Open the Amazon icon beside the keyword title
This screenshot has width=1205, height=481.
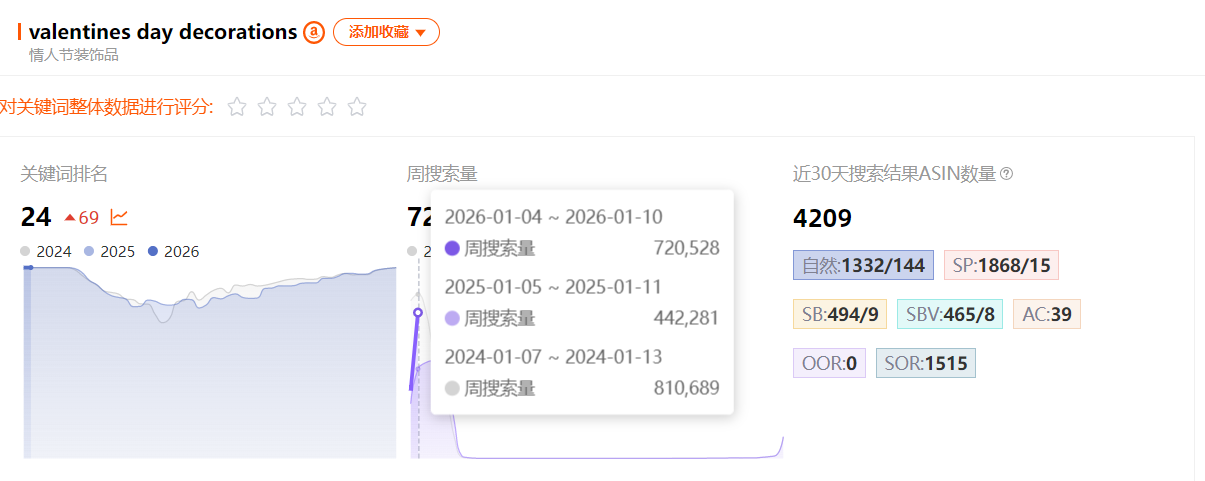[314, 32]
